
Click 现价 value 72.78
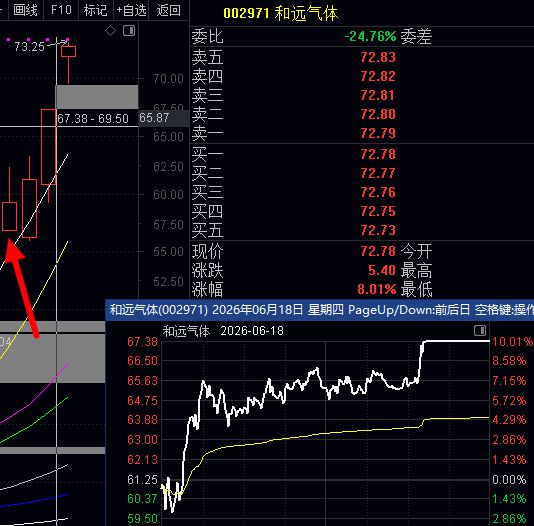[378, 251]
